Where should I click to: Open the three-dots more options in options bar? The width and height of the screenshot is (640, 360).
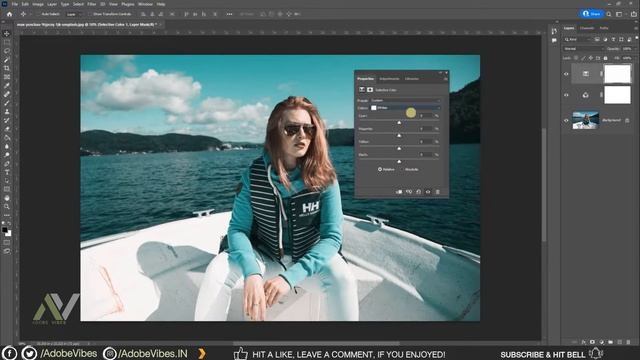(x=229, y=14)
